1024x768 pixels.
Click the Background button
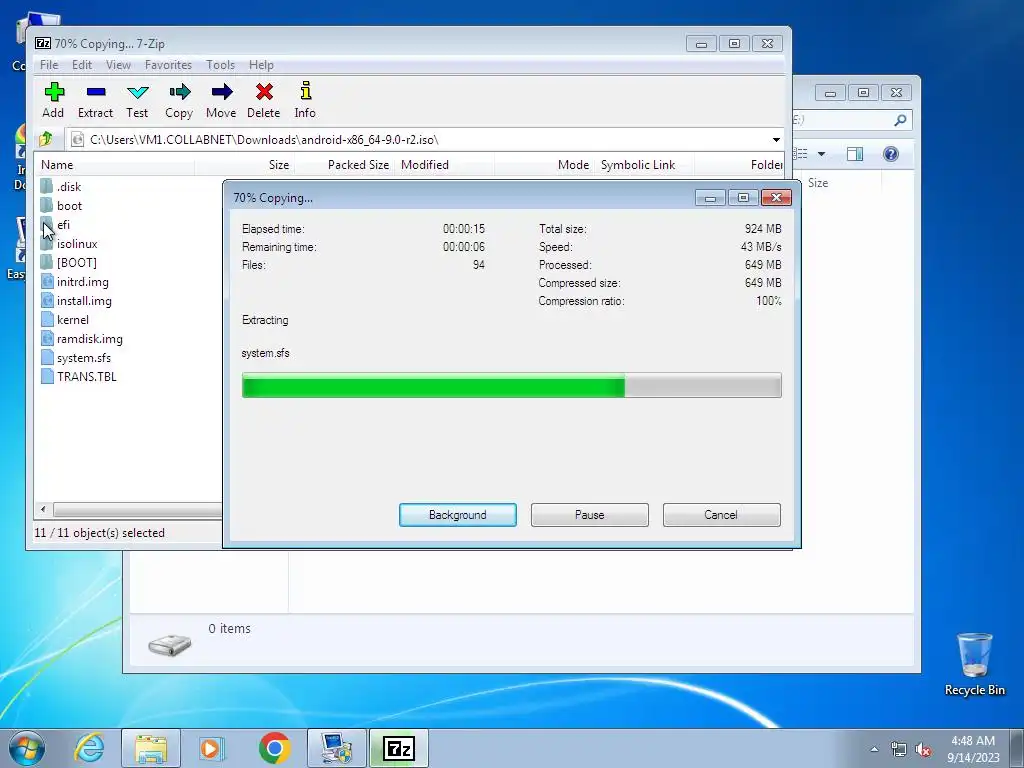[458, 515]
